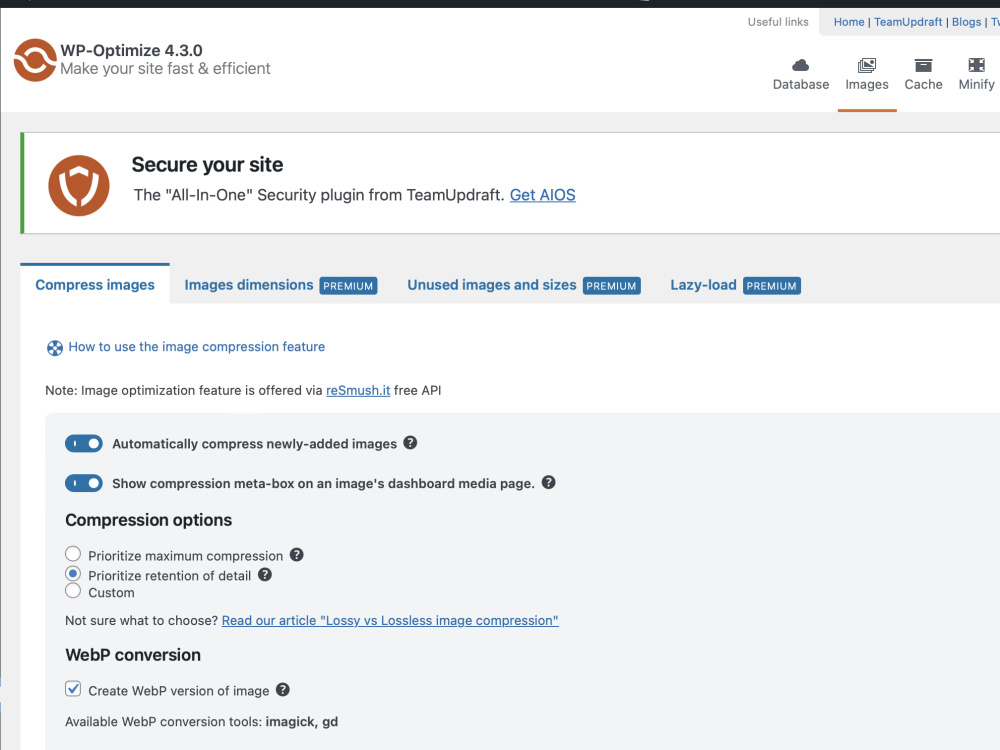Viewport: 1000px width, 750px height.
Task: Click the 'Secure your site' heading
Action: [x=207, y=165]
